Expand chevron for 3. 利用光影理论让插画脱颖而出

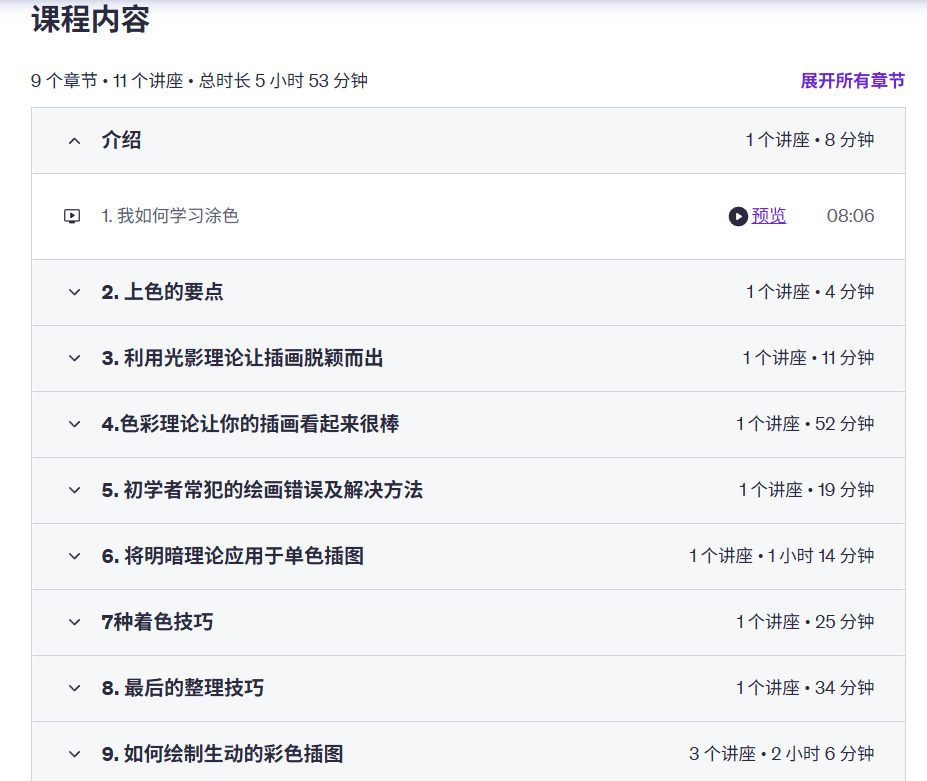74,358
